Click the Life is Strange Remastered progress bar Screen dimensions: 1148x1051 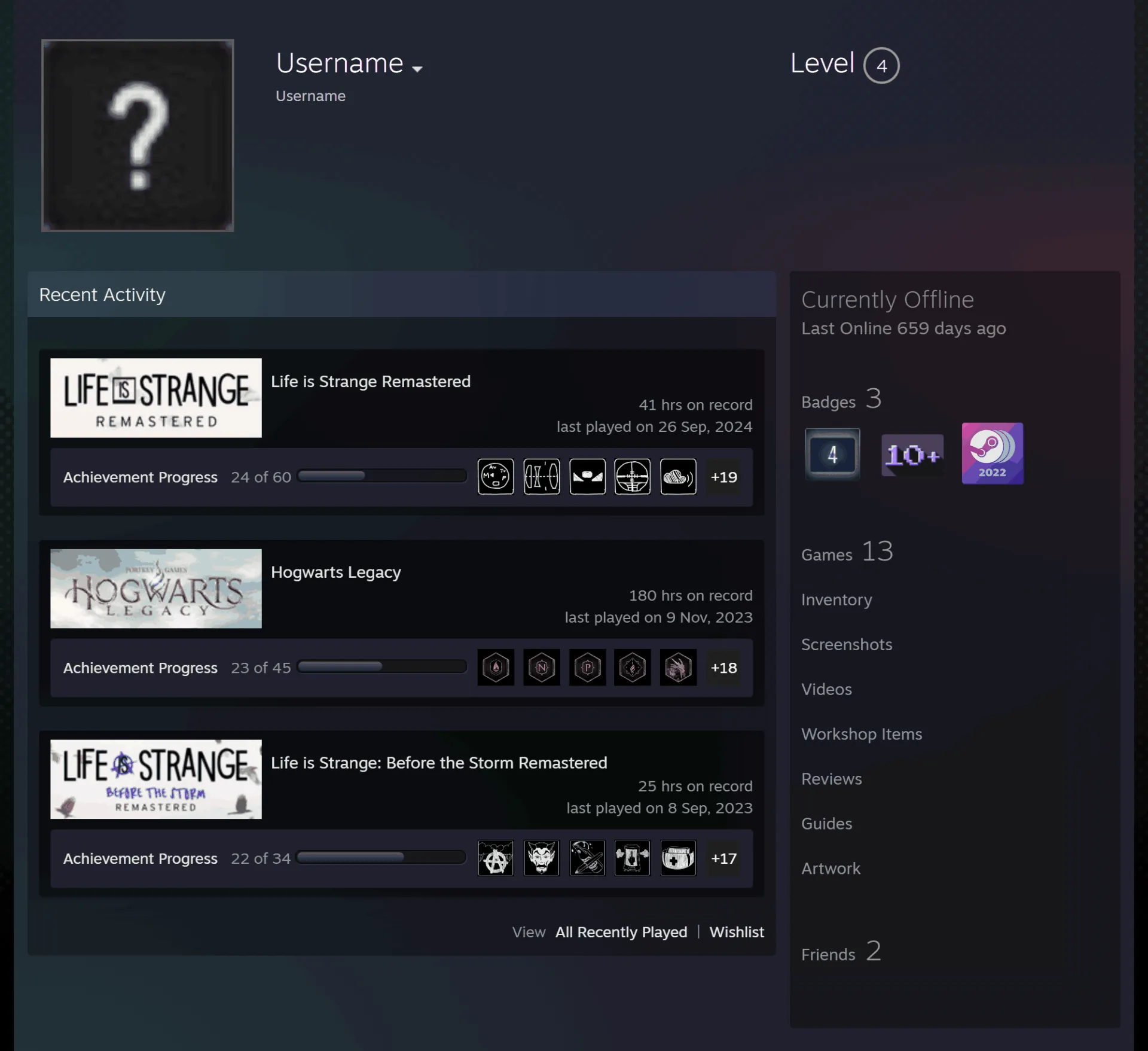click(382, 476)
